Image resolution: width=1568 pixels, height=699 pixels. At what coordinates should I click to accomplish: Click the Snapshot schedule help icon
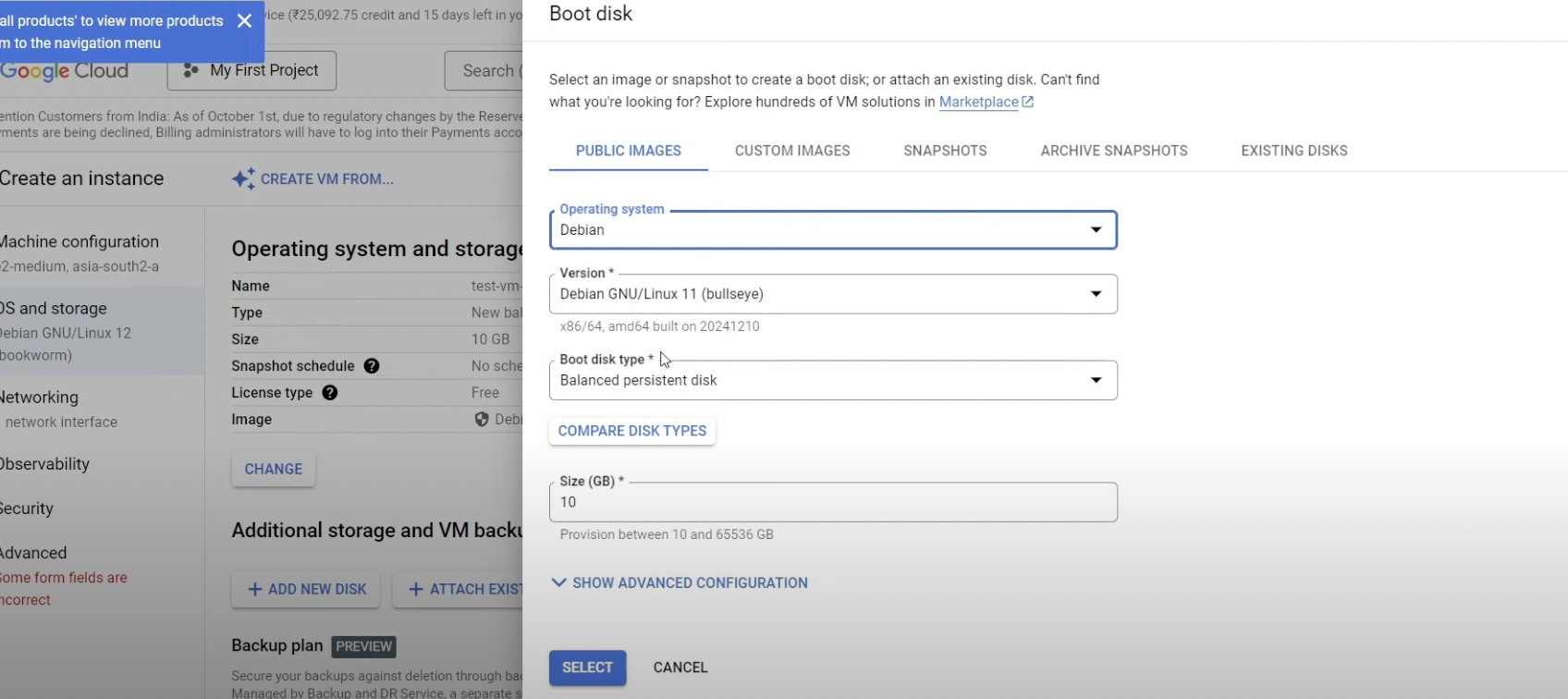372,366
